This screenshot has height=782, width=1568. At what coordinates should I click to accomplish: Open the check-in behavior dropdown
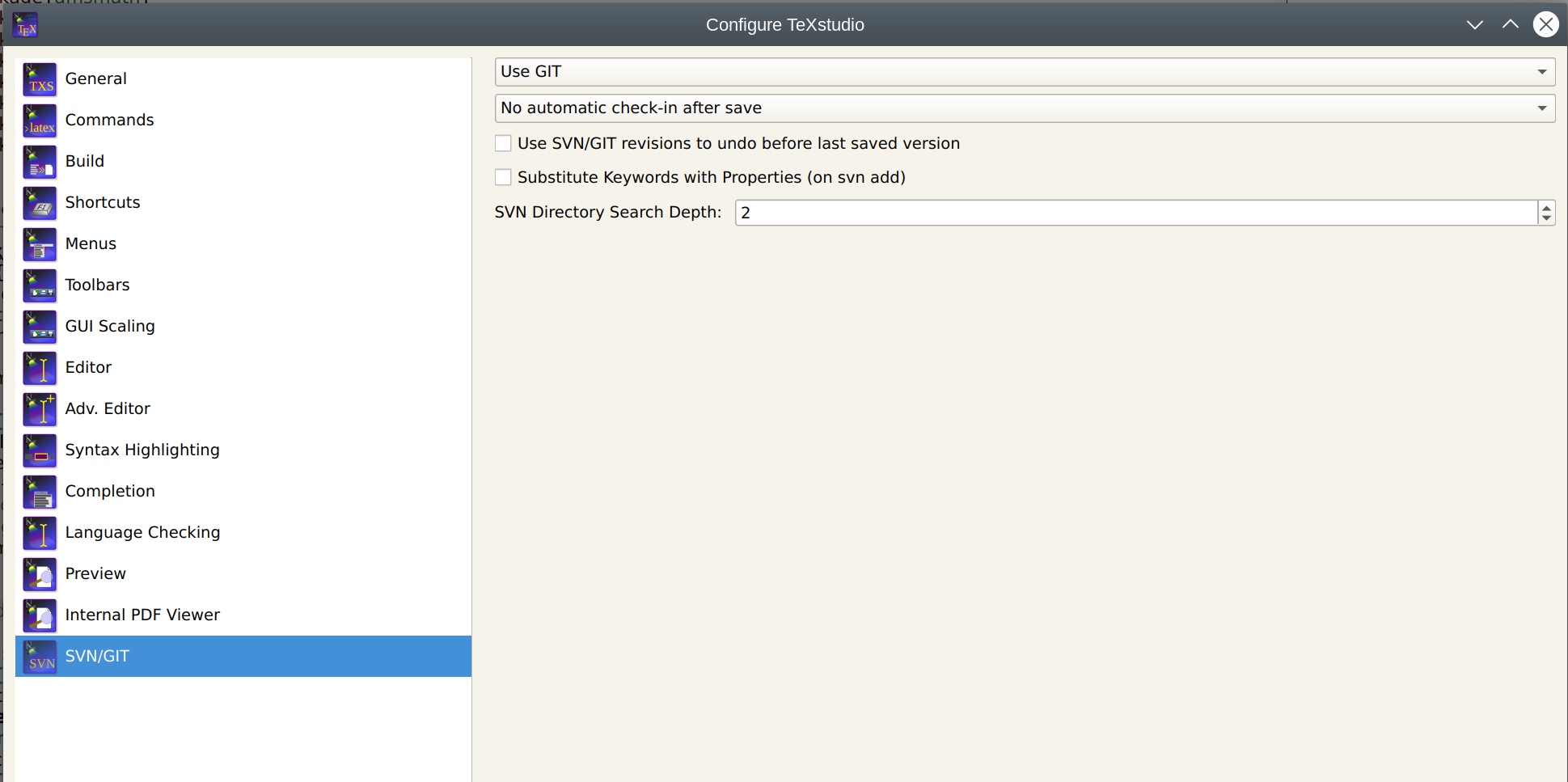[x=1543, y=108]
